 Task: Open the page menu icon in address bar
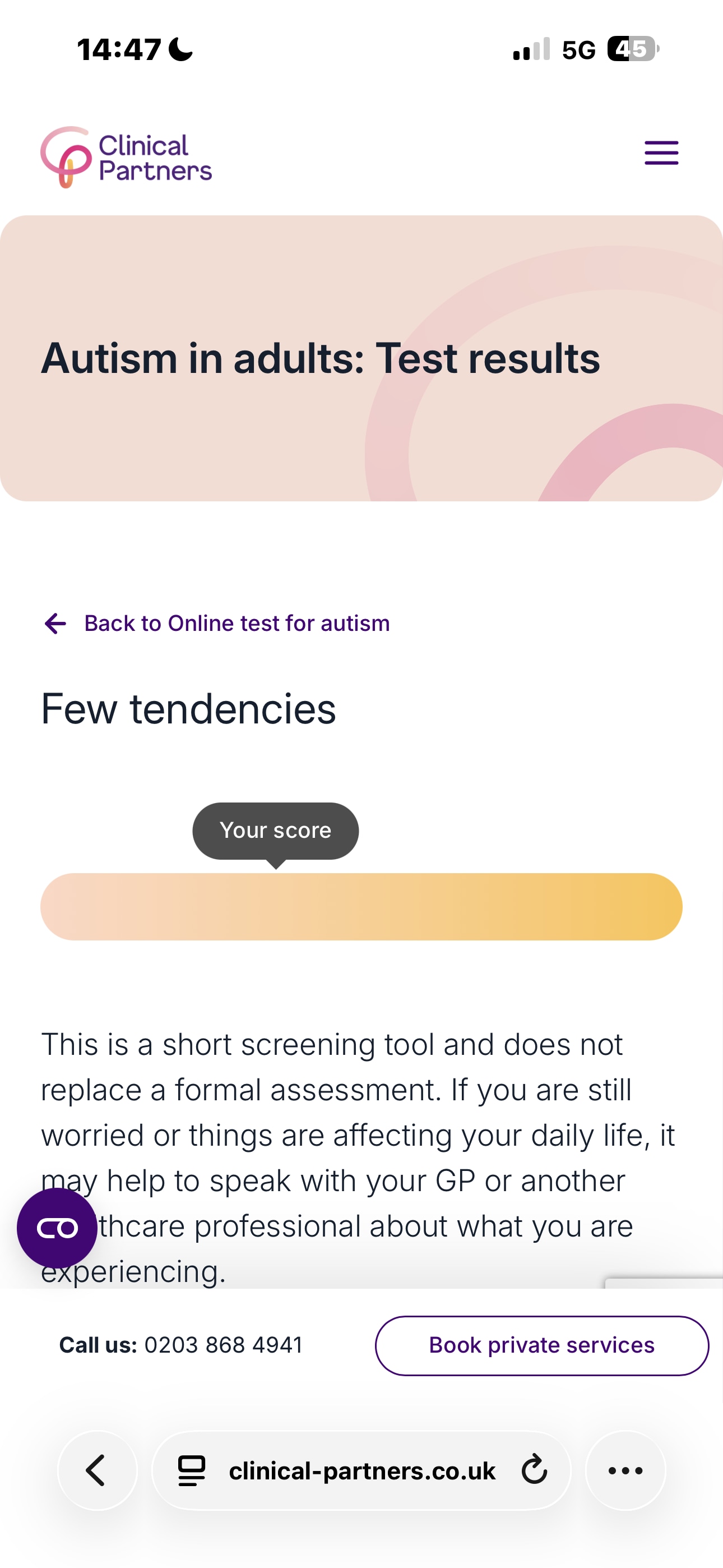pos(191,1470)
